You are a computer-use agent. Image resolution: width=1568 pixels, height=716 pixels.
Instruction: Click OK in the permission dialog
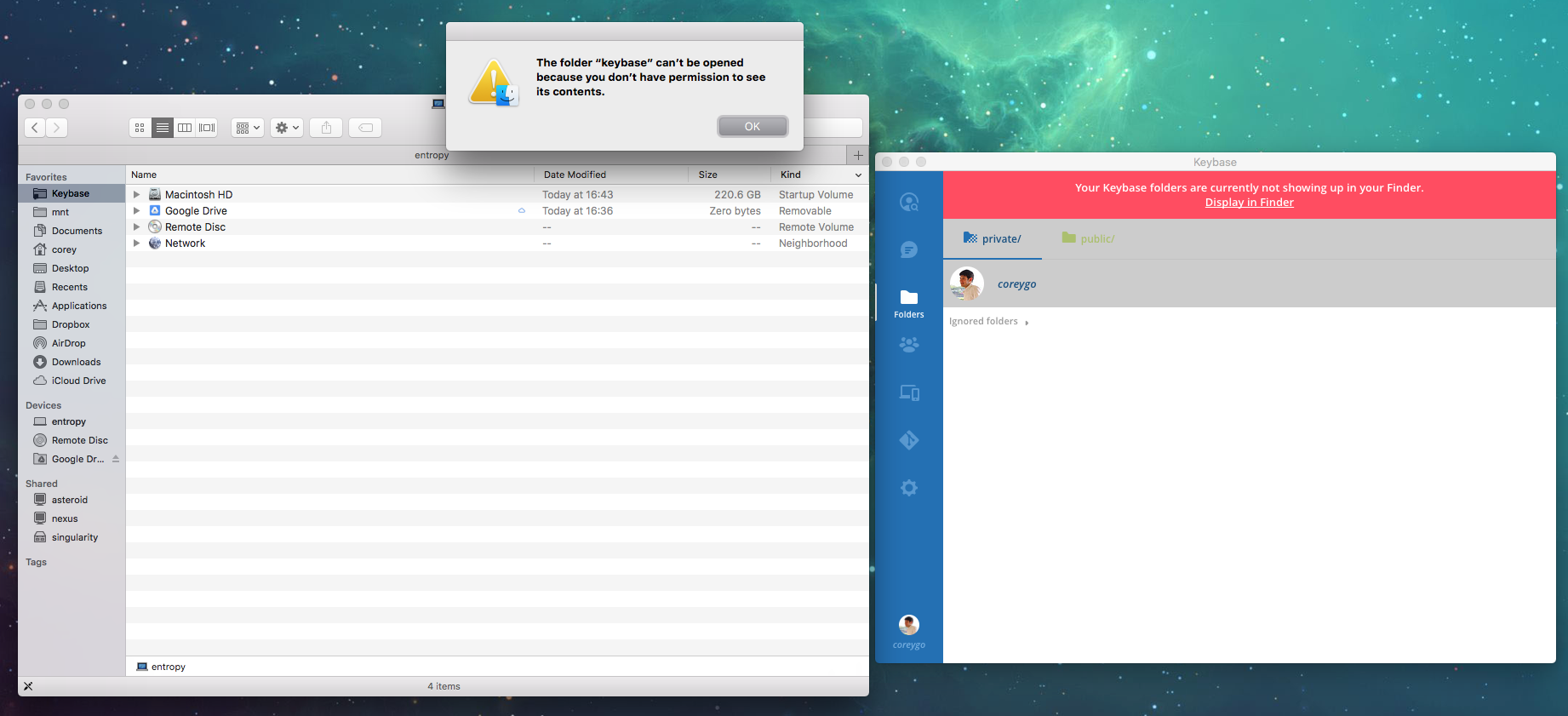coord(753,127)
